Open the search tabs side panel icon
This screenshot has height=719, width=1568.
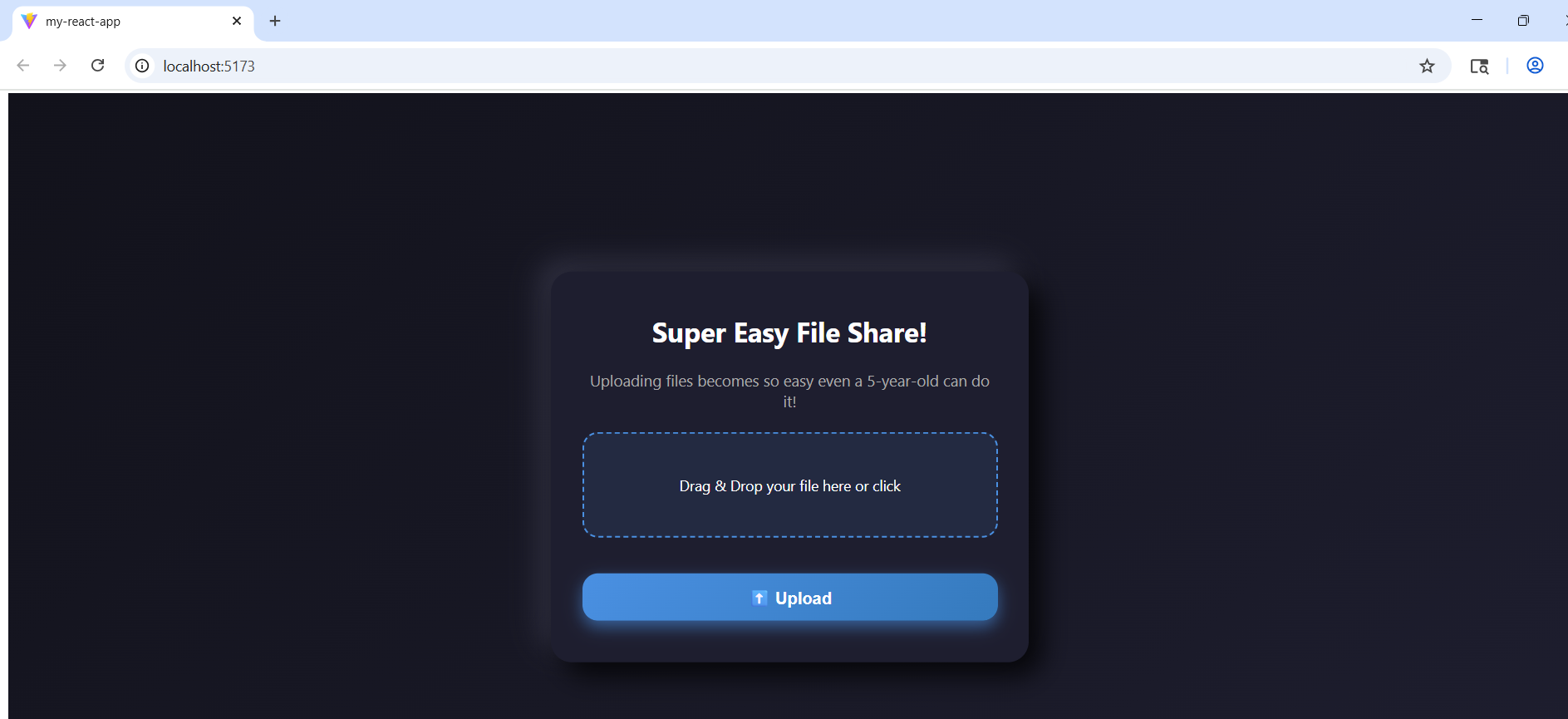[x=1479, y=66]
